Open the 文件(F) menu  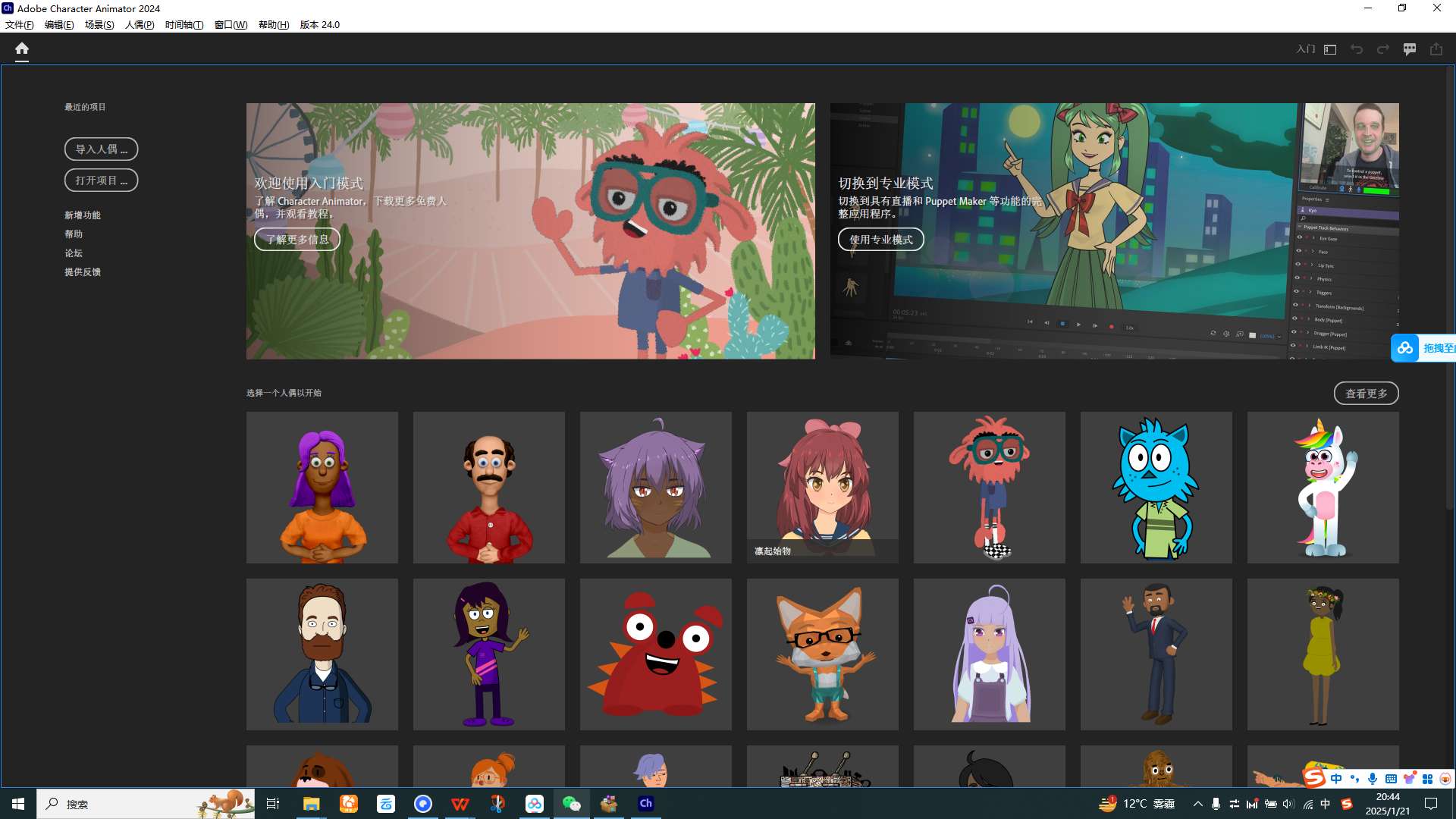coord(20,24)
